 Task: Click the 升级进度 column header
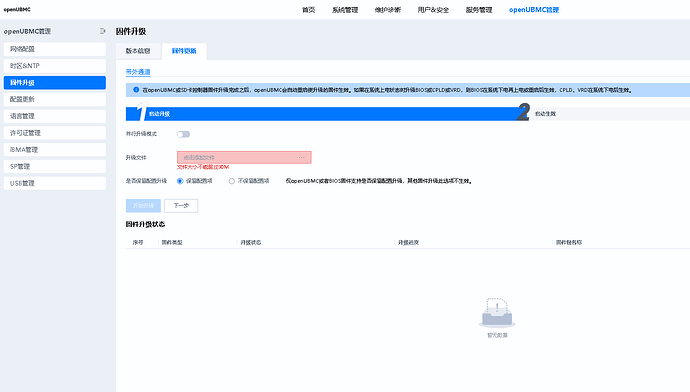click(408, 242)
